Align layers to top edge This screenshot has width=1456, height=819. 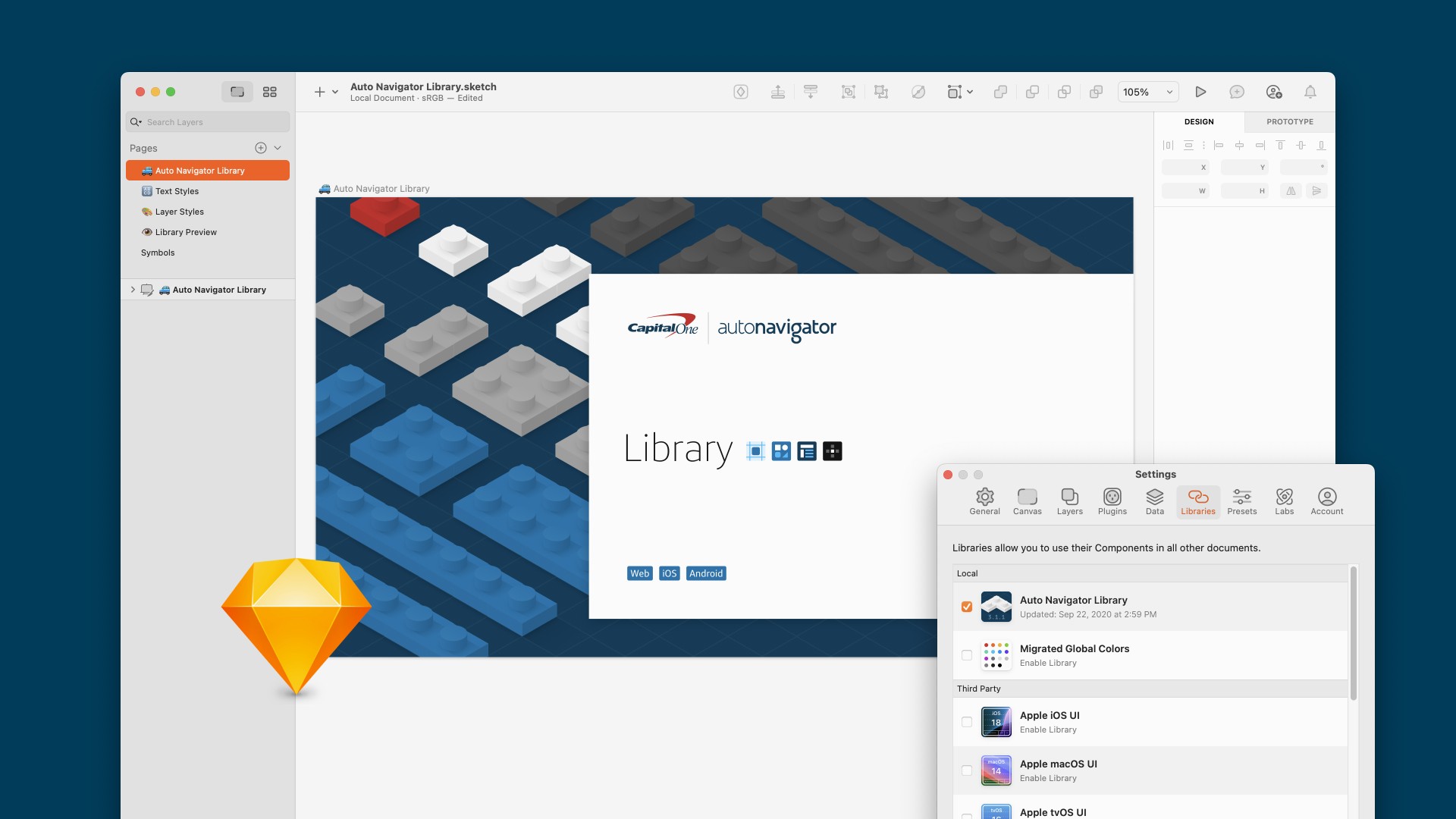(x=1280, y=145)
